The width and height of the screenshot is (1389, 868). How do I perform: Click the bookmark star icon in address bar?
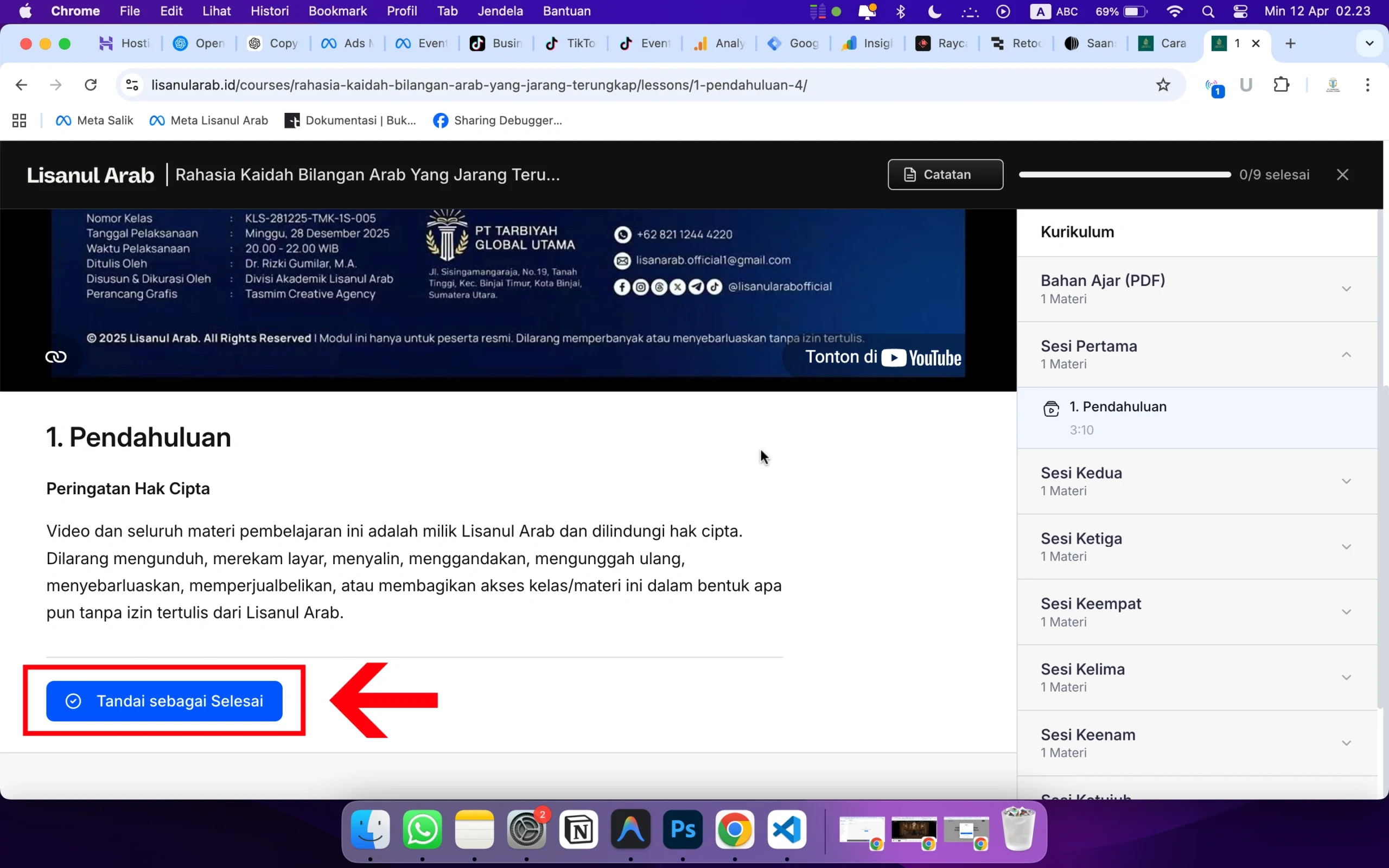(1163, 85)
